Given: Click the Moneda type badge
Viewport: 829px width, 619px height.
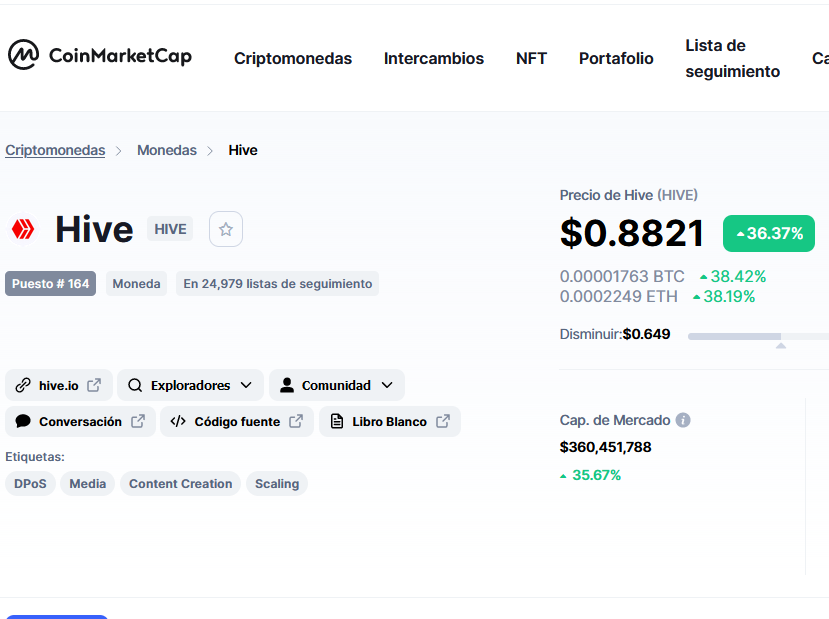Looking at the screenshot, I should (136, 283).
